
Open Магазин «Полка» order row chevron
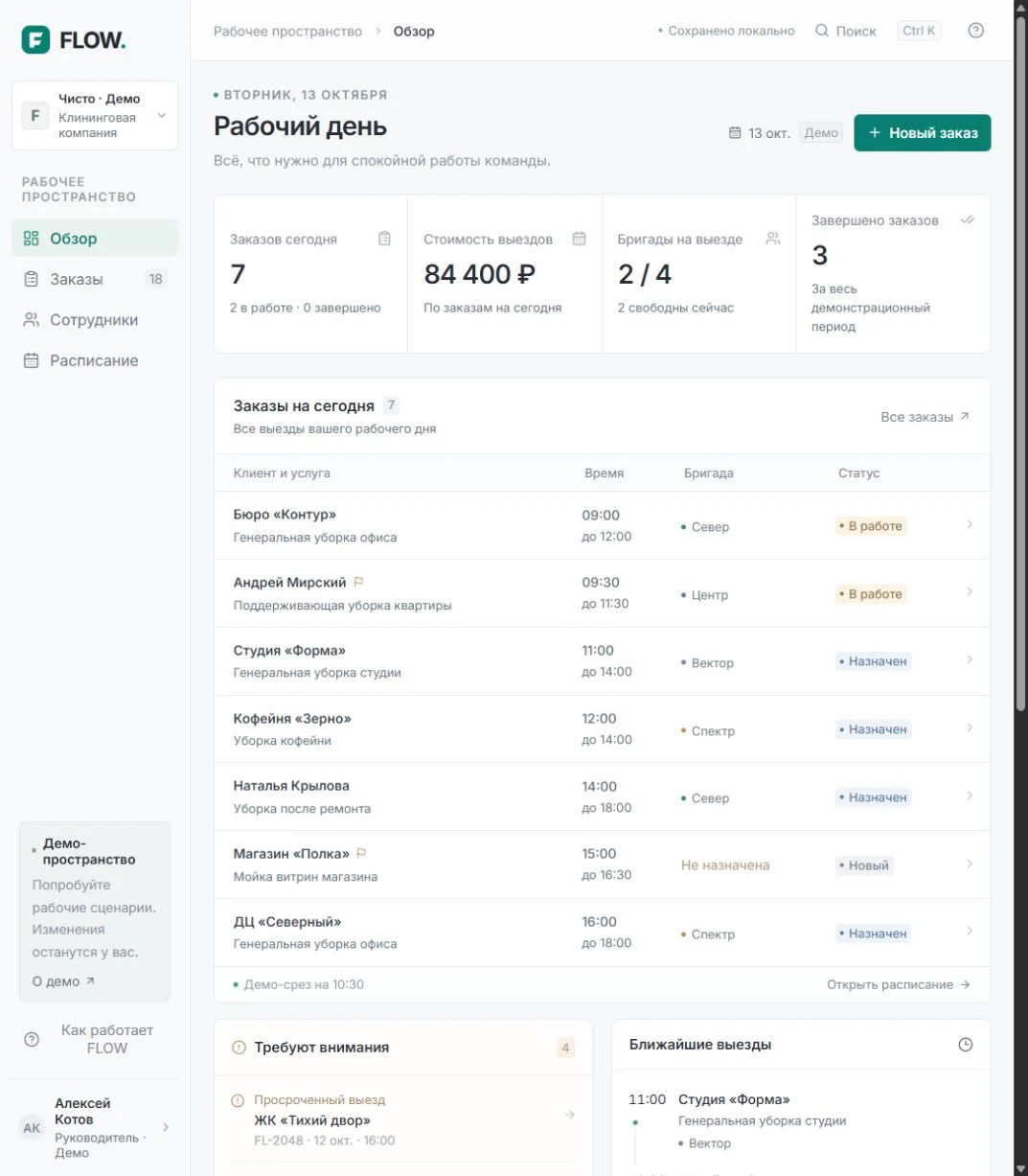(970, 864)
